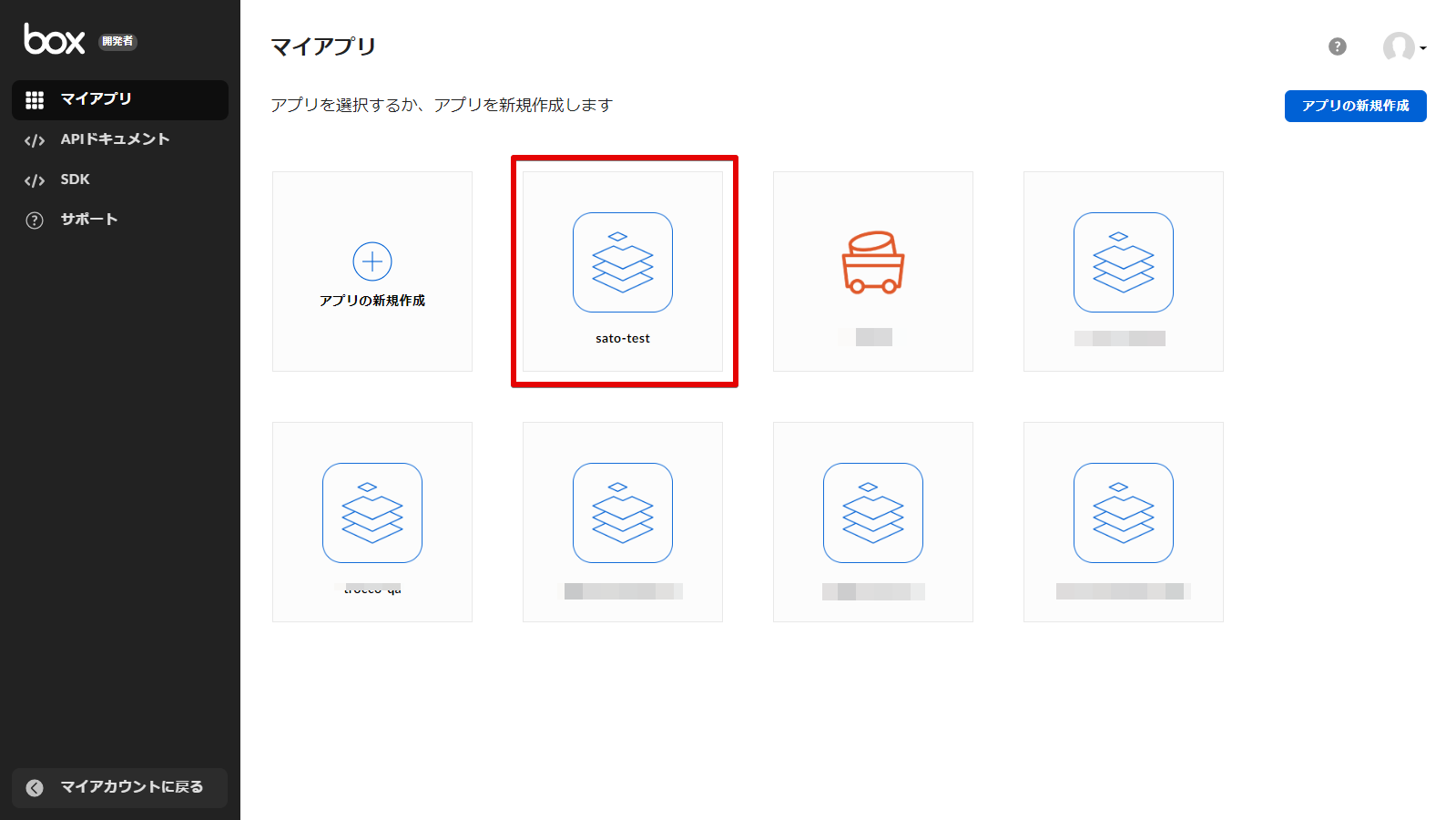Click マイアカウントに戻る button
The height and width of the screenshot is (820, 1456).
[x=120, y=787]
